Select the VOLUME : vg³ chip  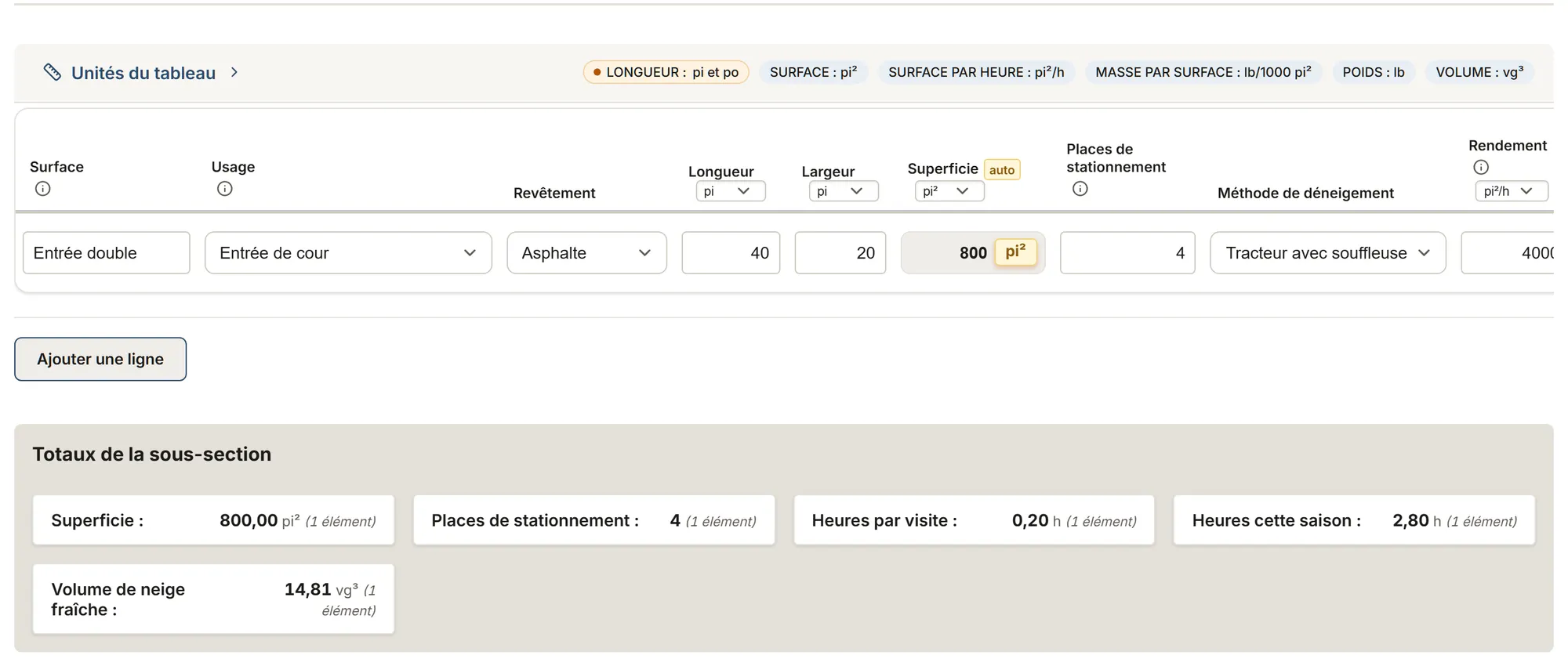pos(1479,72)
